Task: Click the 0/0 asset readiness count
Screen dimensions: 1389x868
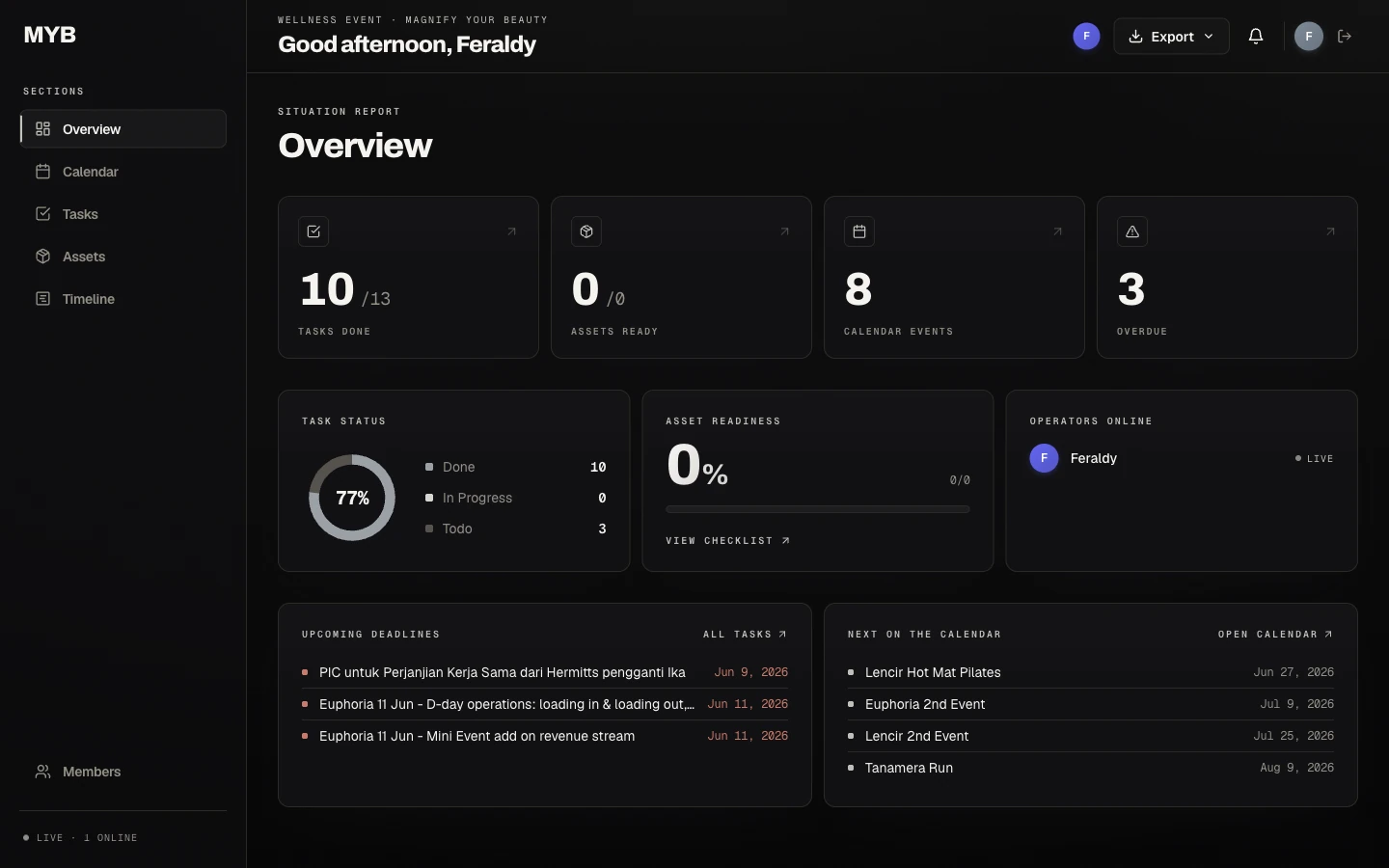Action: 960,480
